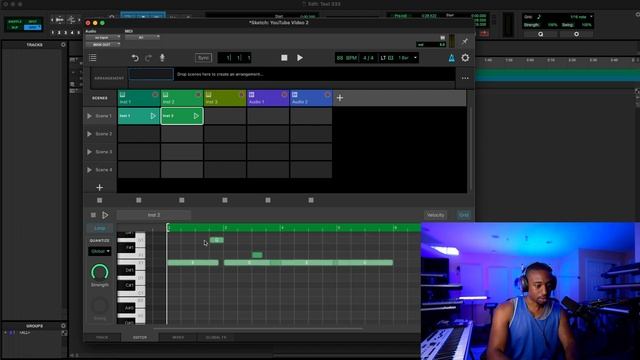
Task: Add a new scene with the plus icon
Action: pos(99,187)
